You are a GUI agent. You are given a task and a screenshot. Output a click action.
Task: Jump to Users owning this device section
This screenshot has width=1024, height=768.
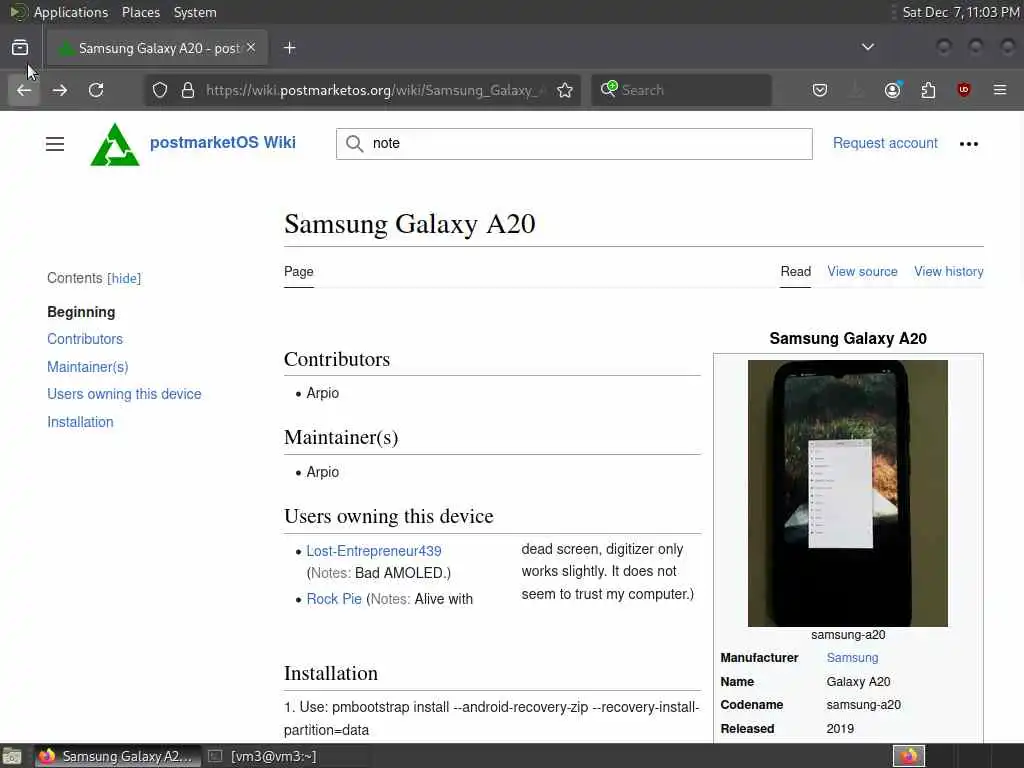click(x=124, y=394)
